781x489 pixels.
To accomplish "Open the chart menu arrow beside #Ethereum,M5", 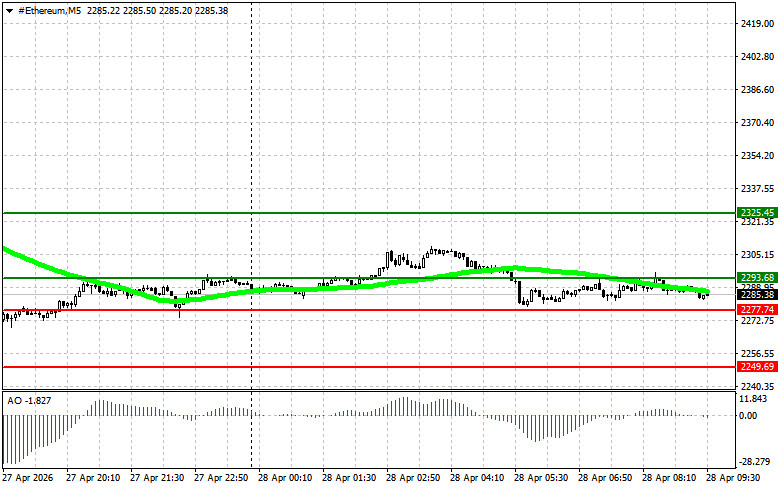I will [9, 10].
